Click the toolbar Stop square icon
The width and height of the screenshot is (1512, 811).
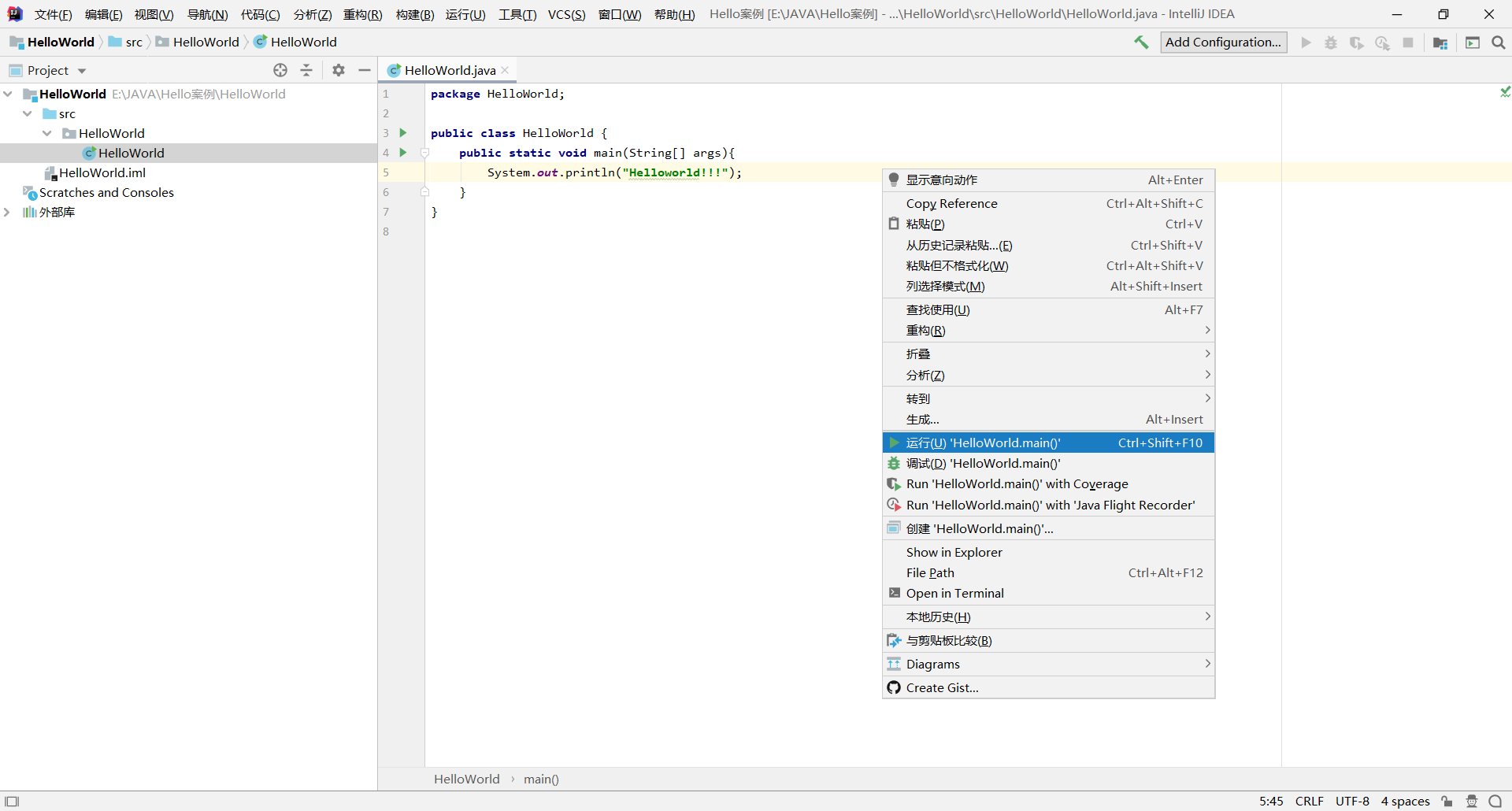coord(1408,43)
